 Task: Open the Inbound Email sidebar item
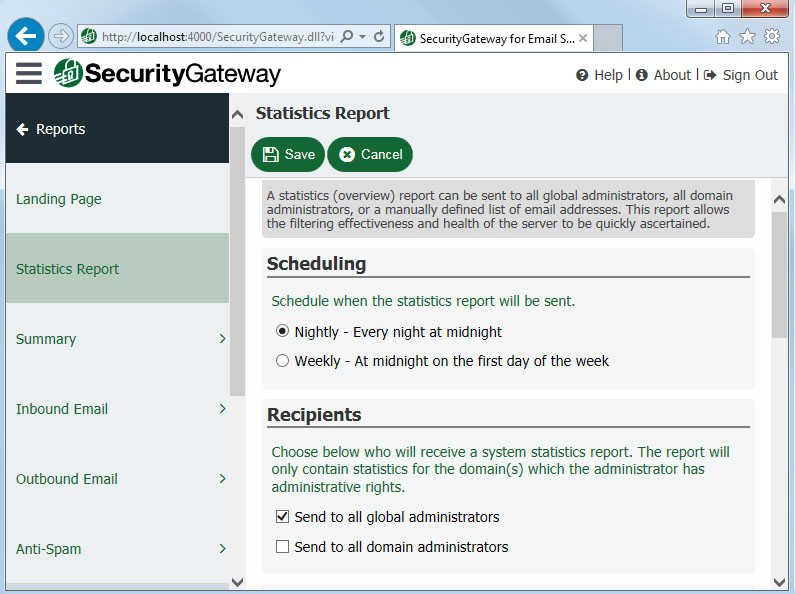117,409
